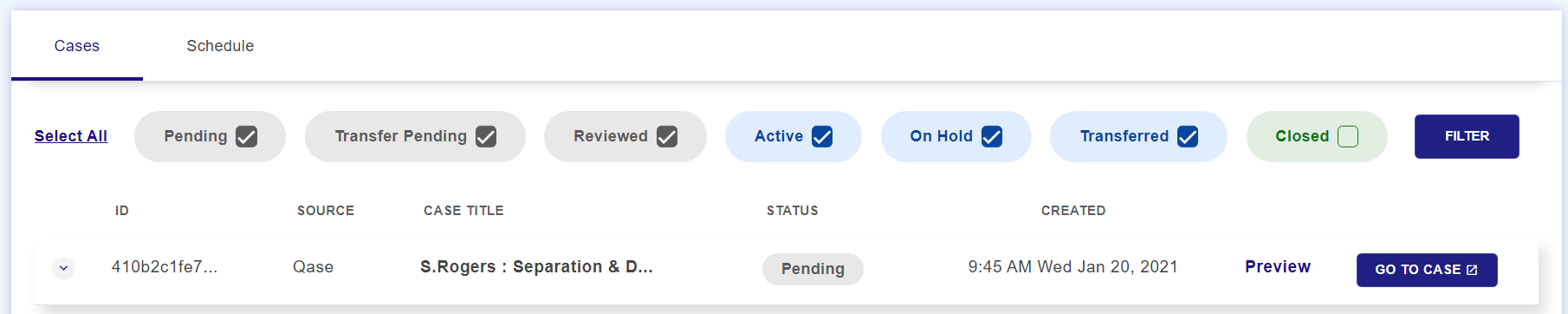Enable the Closed filter checkbox
This screenshot has width=1568, height=314.
tap(1348, 137)
